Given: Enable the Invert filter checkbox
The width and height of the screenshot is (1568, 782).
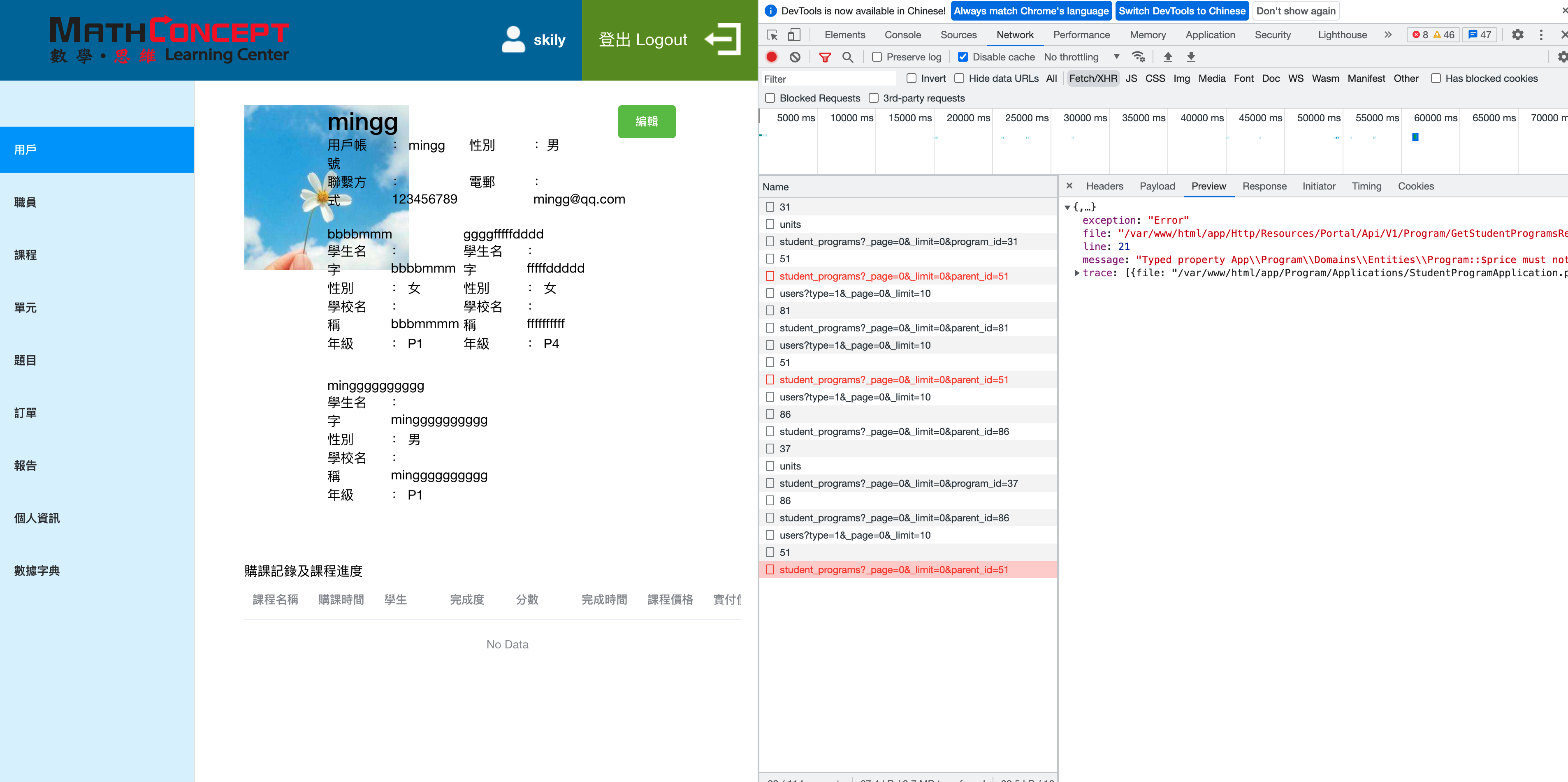Looking at the screenshot, I should [911, 78].
